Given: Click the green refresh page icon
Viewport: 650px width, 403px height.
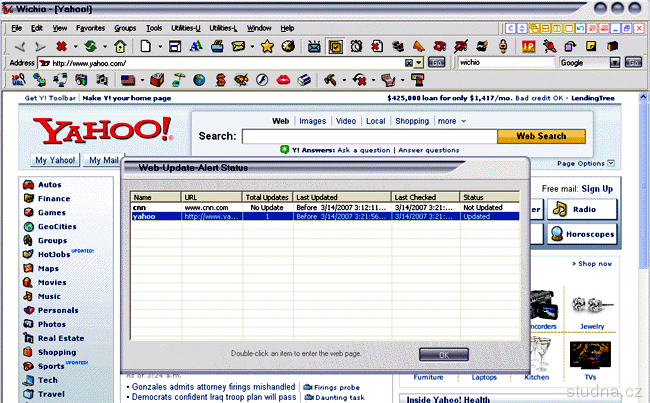Looking at the screenshot, I should 90,46.
